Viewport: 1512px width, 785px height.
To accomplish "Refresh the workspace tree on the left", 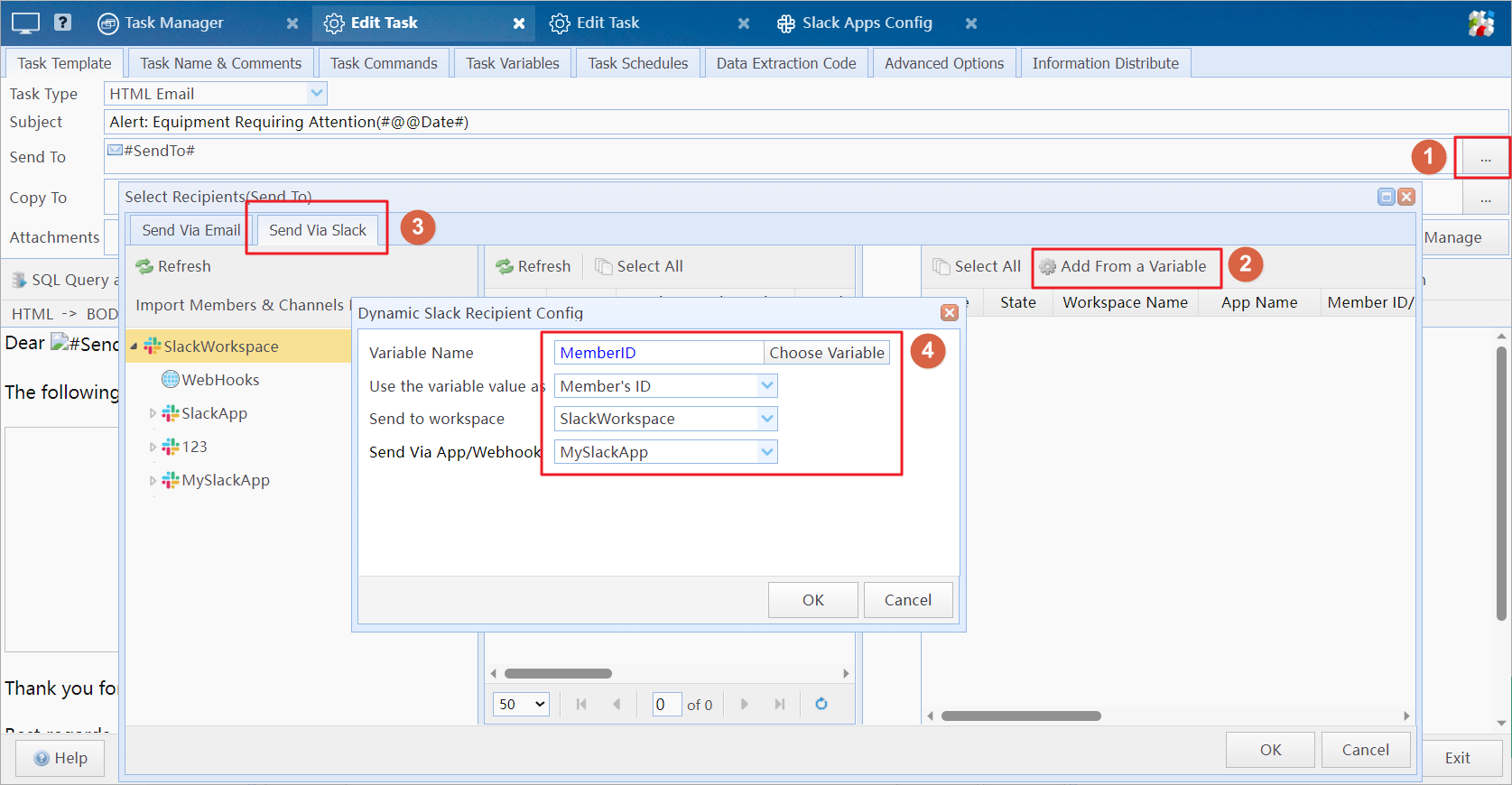I will (x=173, y=266).
